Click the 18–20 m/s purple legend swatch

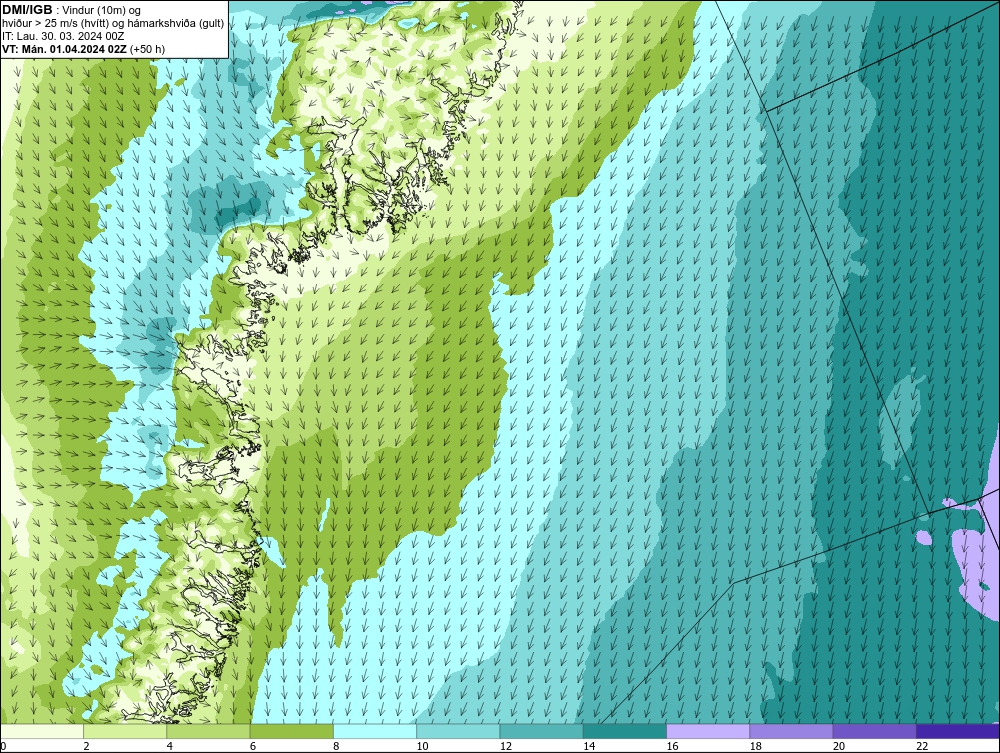coord(791,731)
